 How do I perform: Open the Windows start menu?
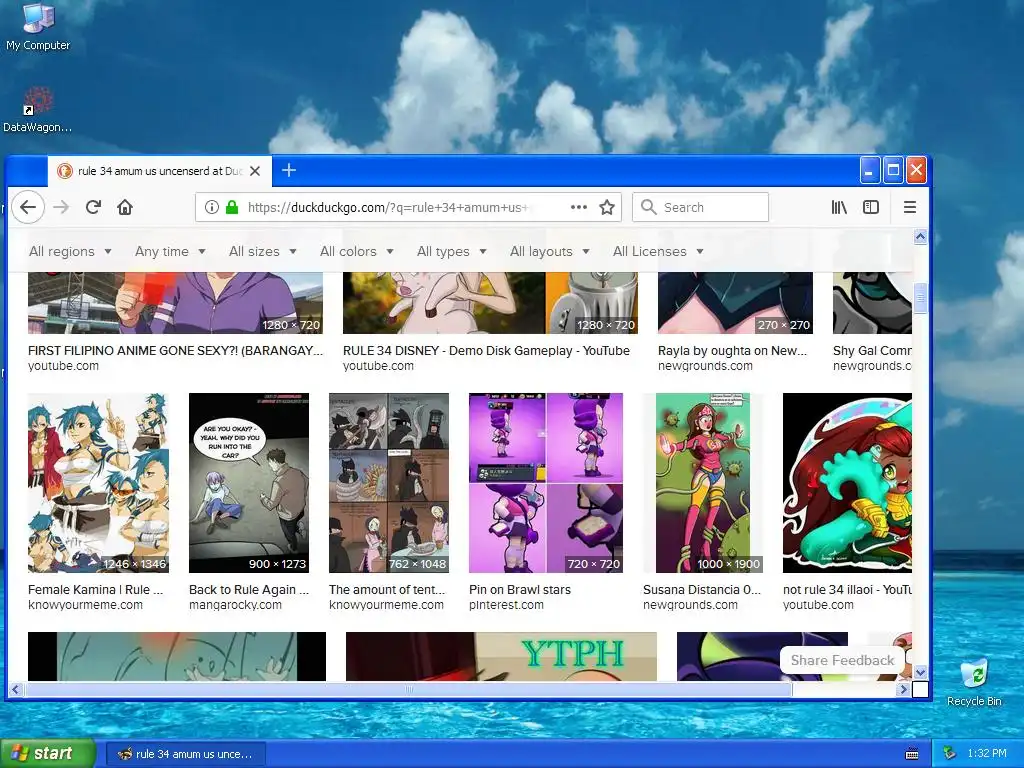coord(47,754)
